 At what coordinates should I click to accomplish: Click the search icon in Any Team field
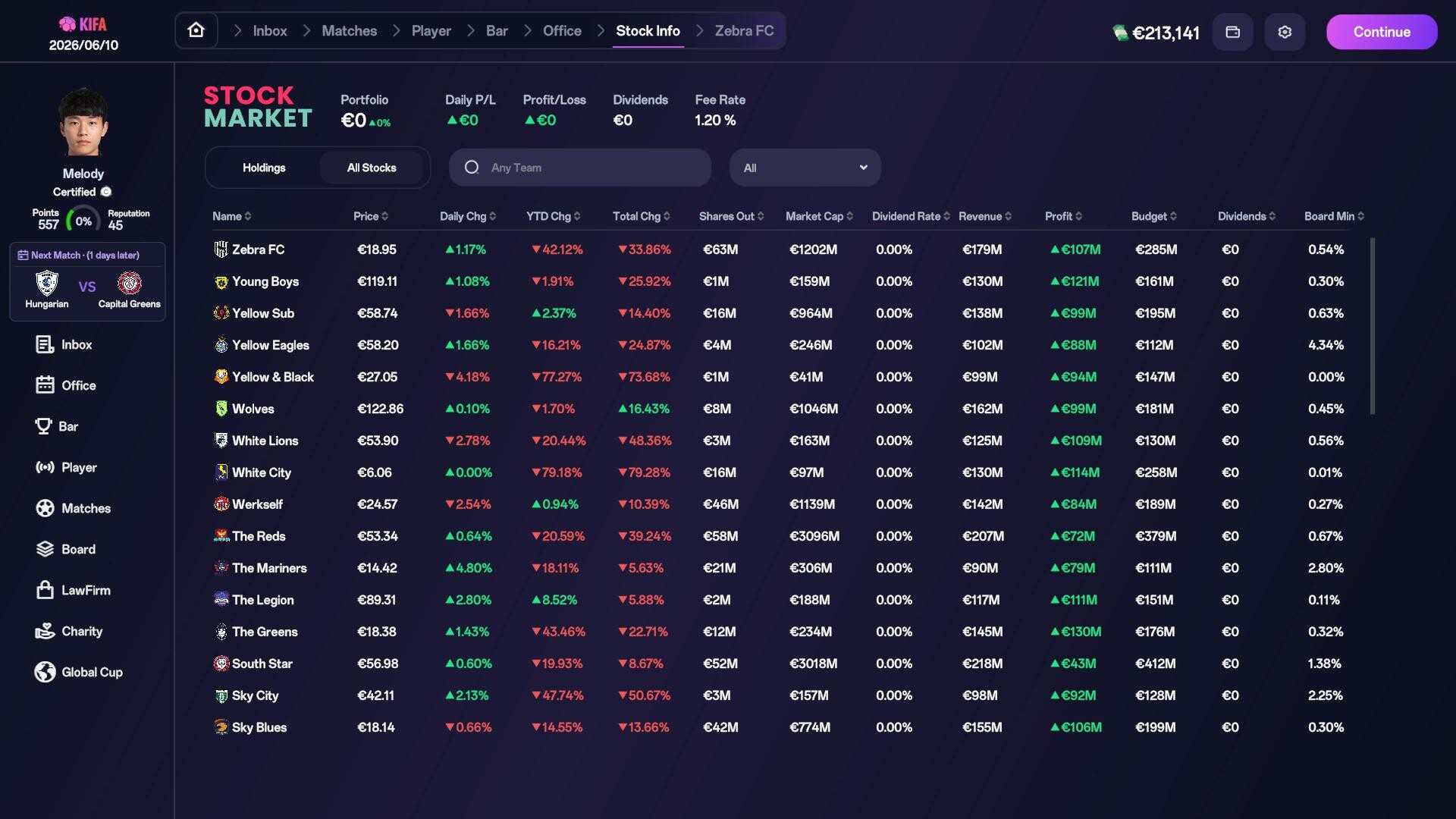coord(472,168)
